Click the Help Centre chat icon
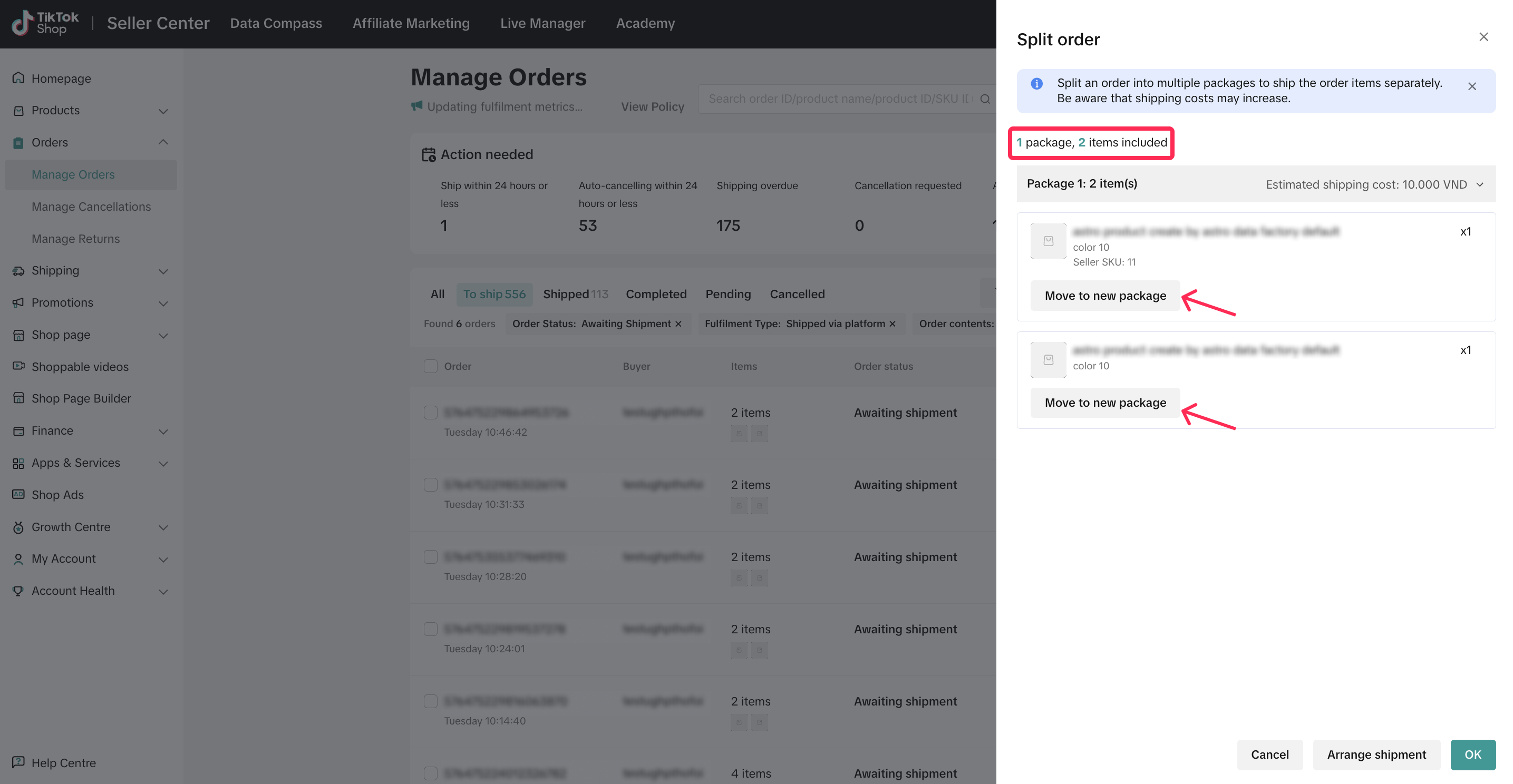Image resolution: width=1513 pixels, height=784 pixels. (x=18, y=762)
